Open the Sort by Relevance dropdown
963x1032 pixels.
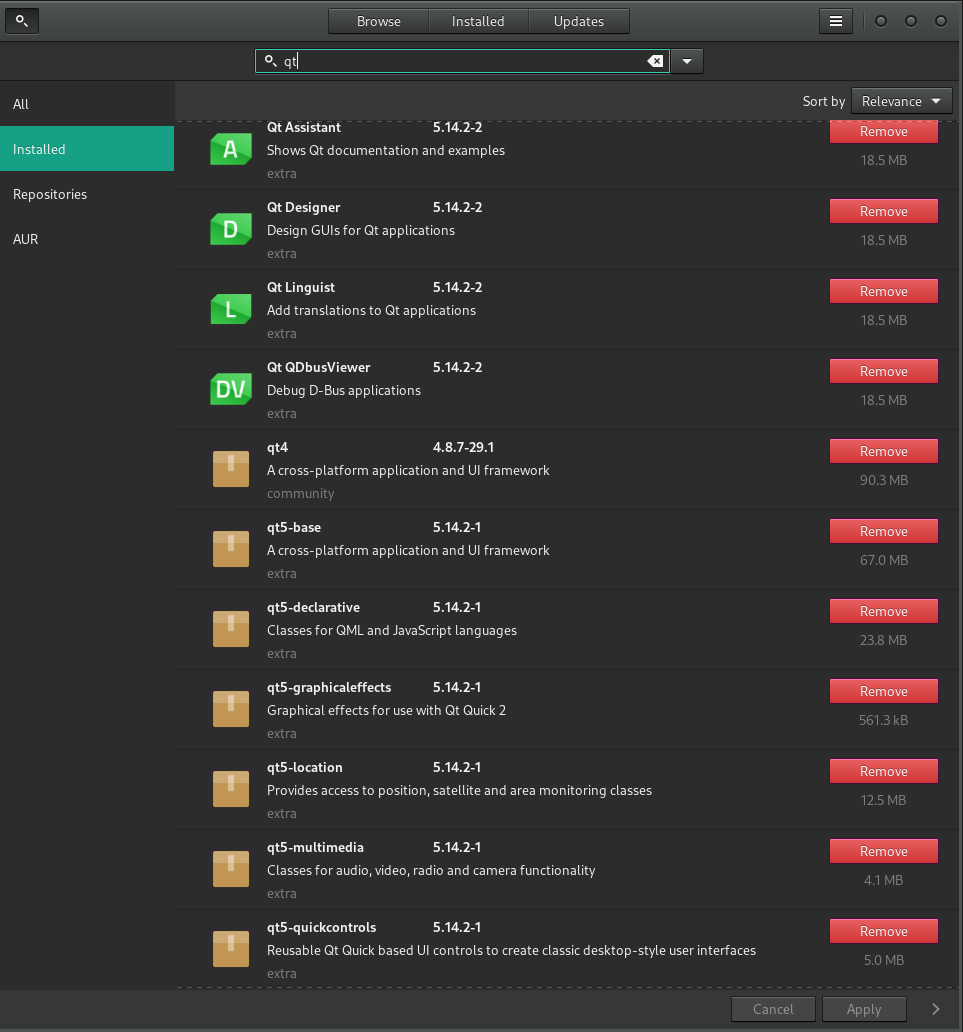click(901, 101)
